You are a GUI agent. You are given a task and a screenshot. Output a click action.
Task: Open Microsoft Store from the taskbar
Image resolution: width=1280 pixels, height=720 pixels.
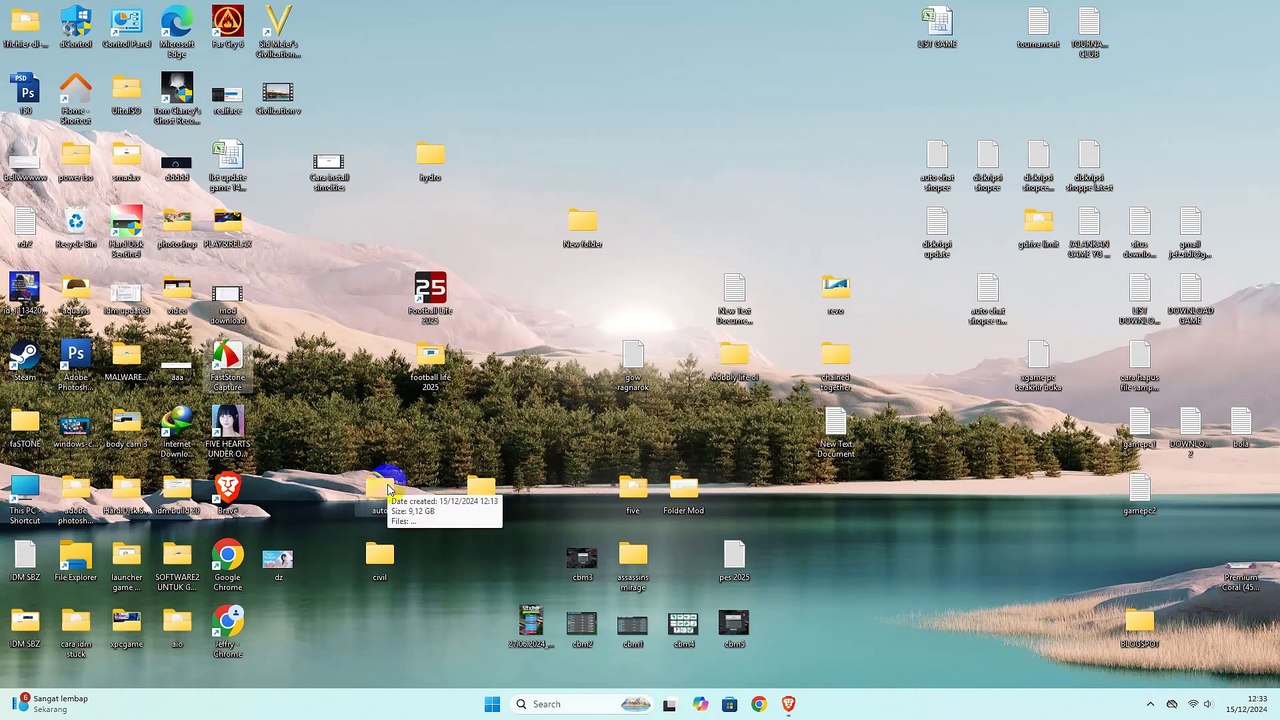tap(729, 704)
